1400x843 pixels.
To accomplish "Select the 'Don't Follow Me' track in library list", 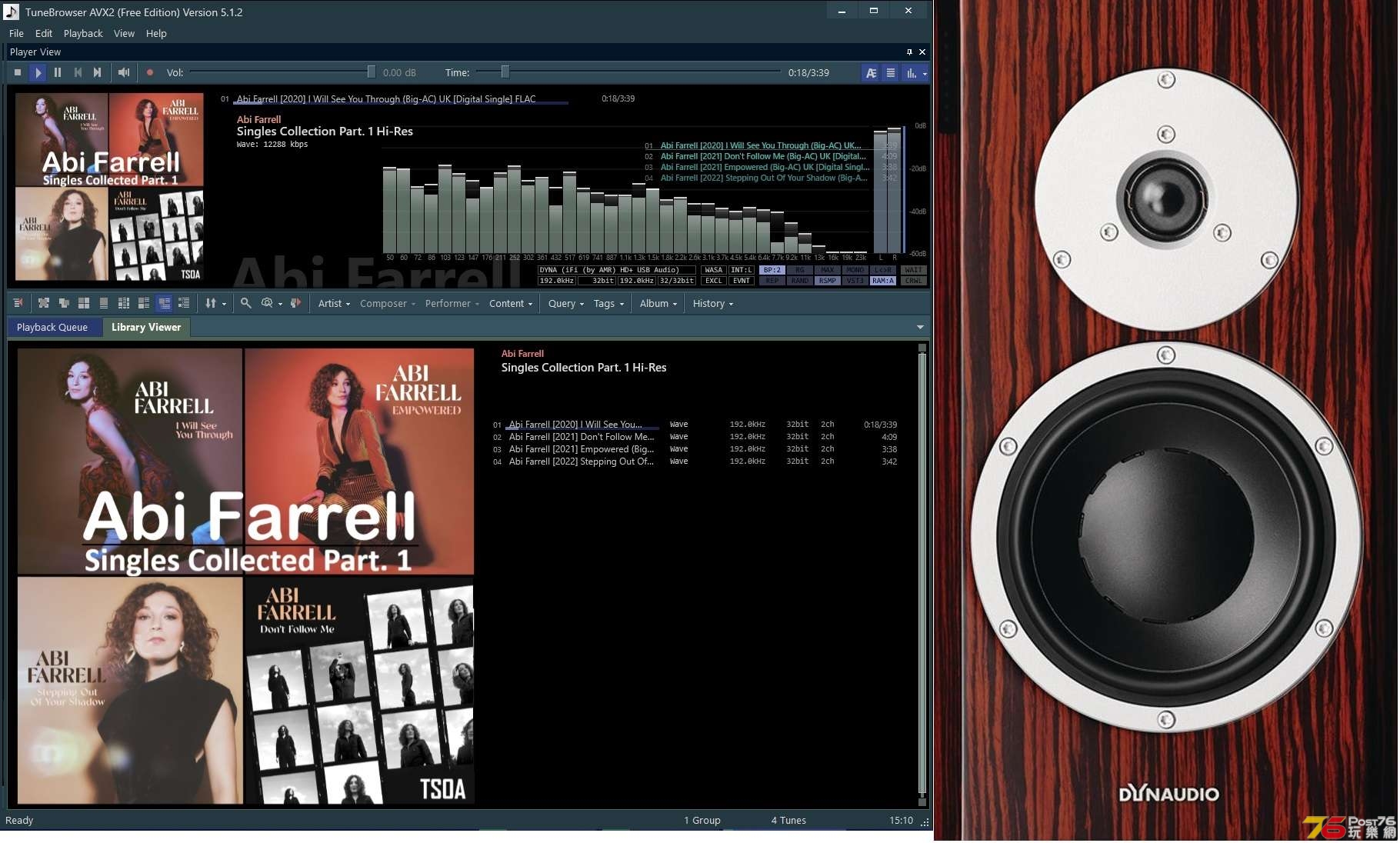I will click(x=695, y=437).
